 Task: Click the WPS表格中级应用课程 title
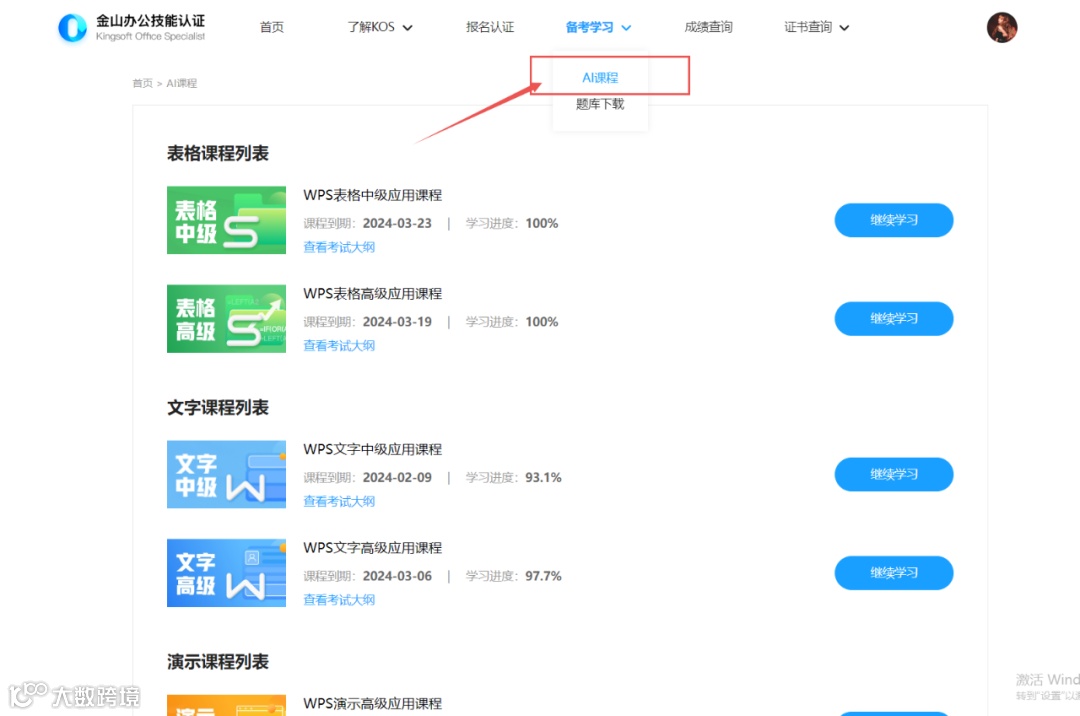373,195
